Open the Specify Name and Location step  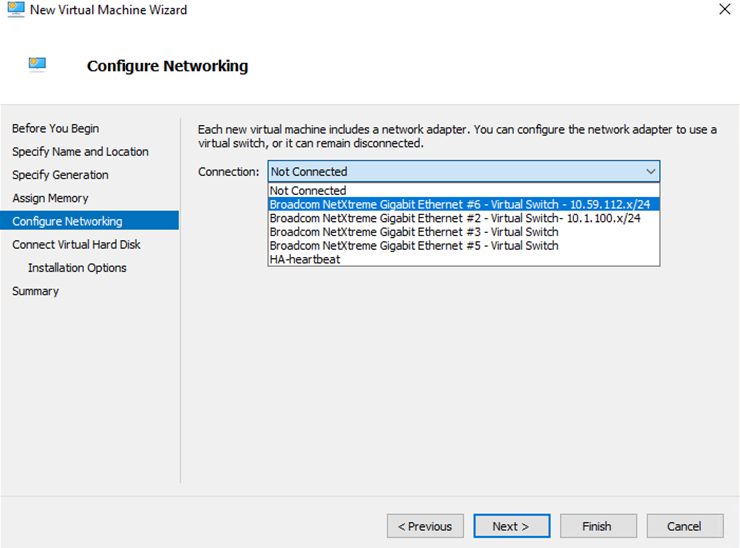pyautogui.click(x=80, y=152)
